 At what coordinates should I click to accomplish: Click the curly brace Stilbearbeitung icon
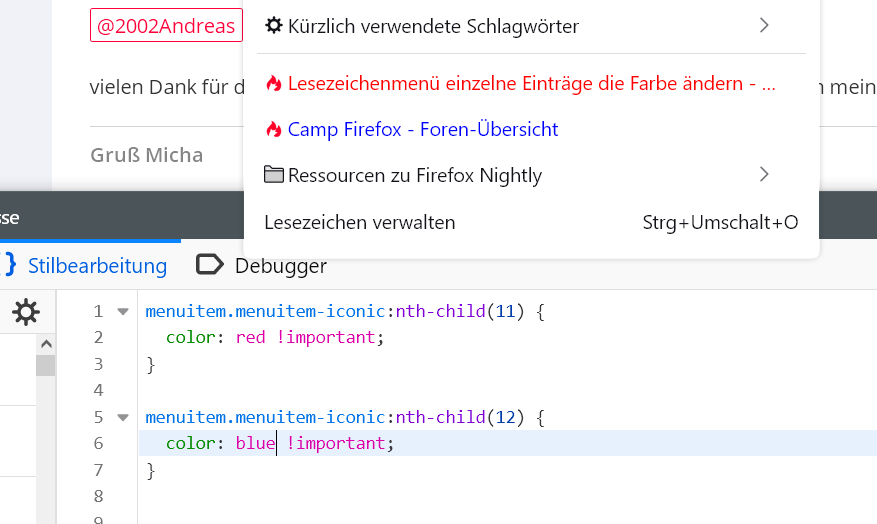tap(10, 265)
